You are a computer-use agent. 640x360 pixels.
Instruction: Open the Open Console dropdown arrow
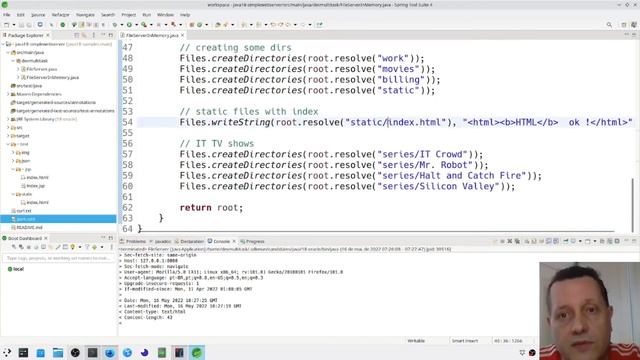[595, 241]
